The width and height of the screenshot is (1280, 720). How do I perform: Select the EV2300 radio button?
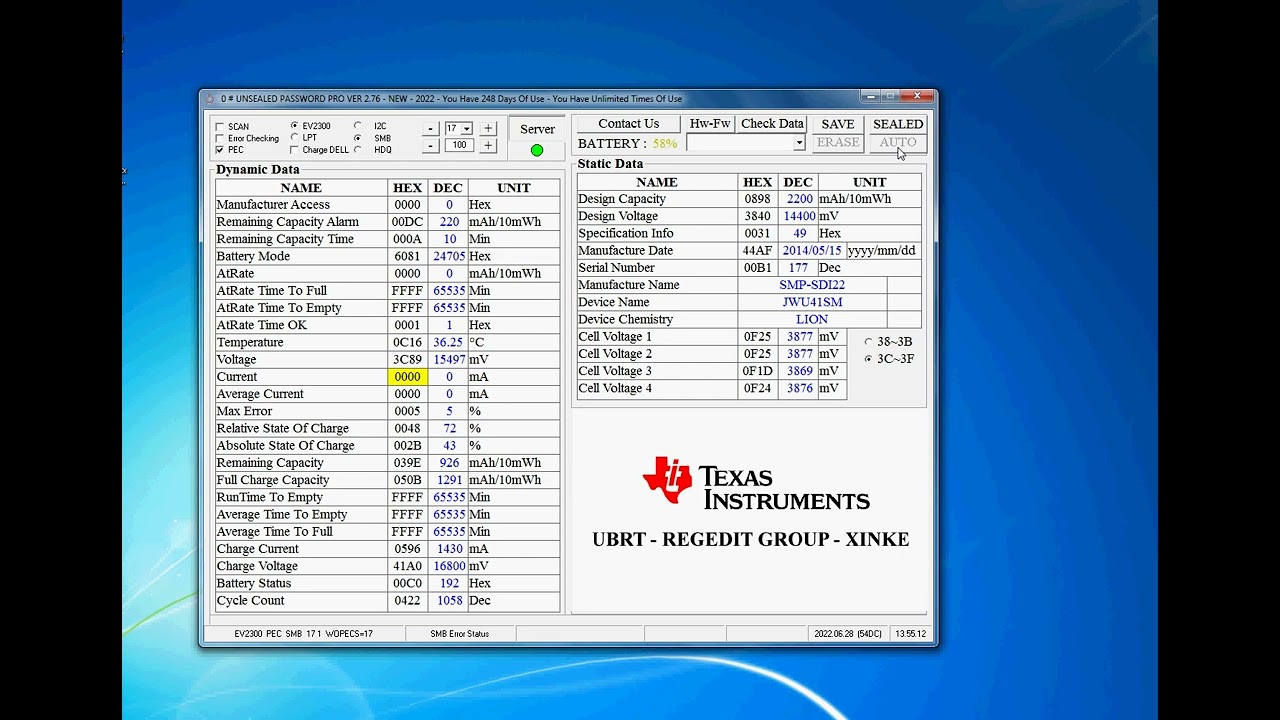pos(294,126)
